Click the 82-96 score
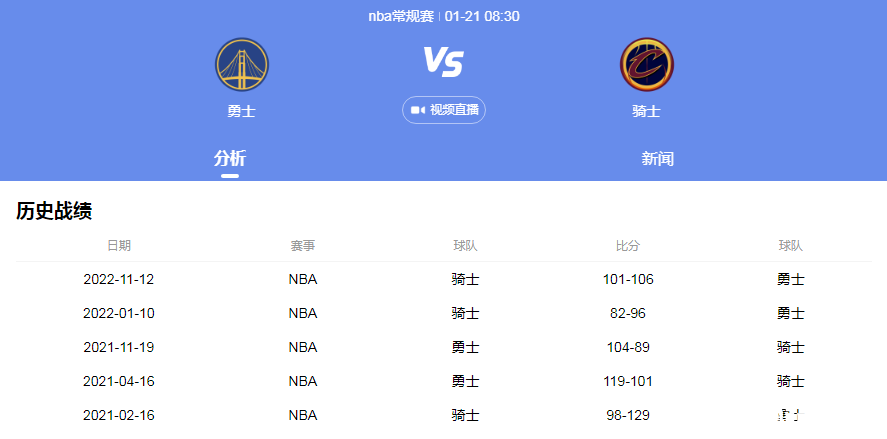The height and width of the screenshot is (439, 887). [628, 313]
